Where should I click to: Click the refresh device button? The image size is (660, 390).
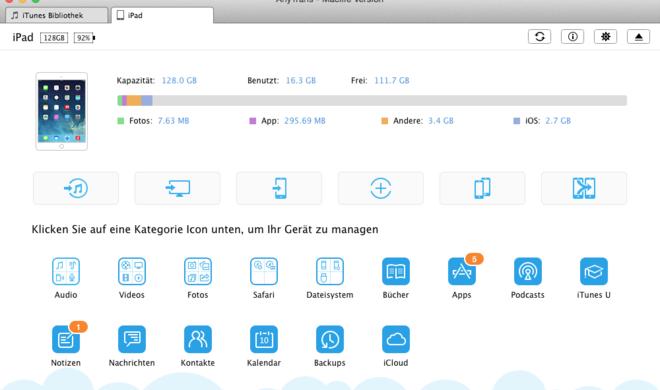click(540, 37)
